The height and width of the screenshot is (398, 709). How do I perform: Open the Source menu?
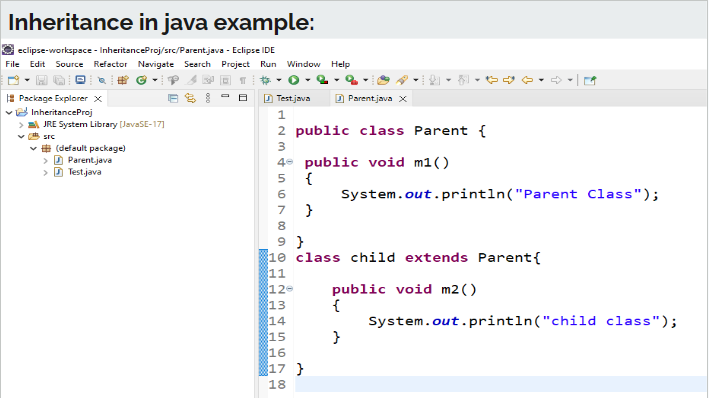[x=69, y=64]
